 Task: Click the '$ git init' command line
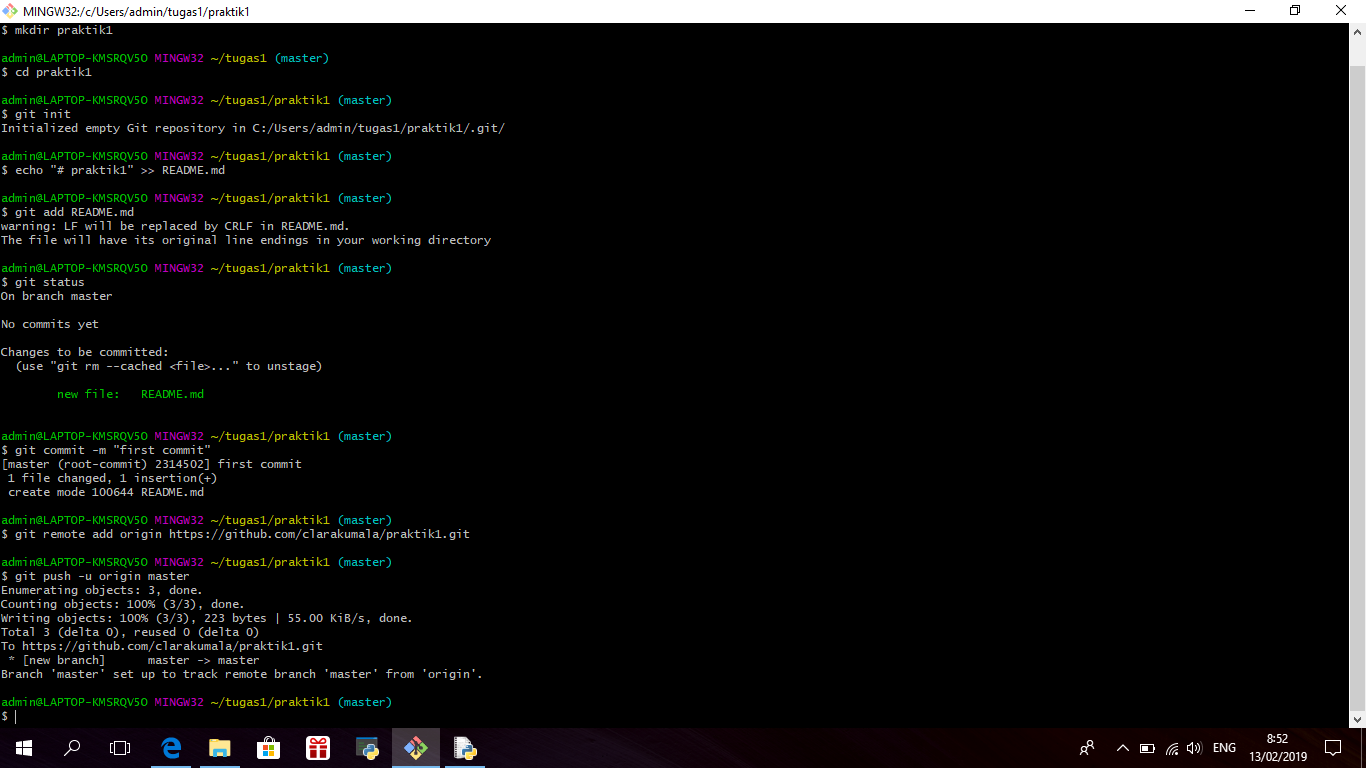pyautogui.click(x=36, y=114)
